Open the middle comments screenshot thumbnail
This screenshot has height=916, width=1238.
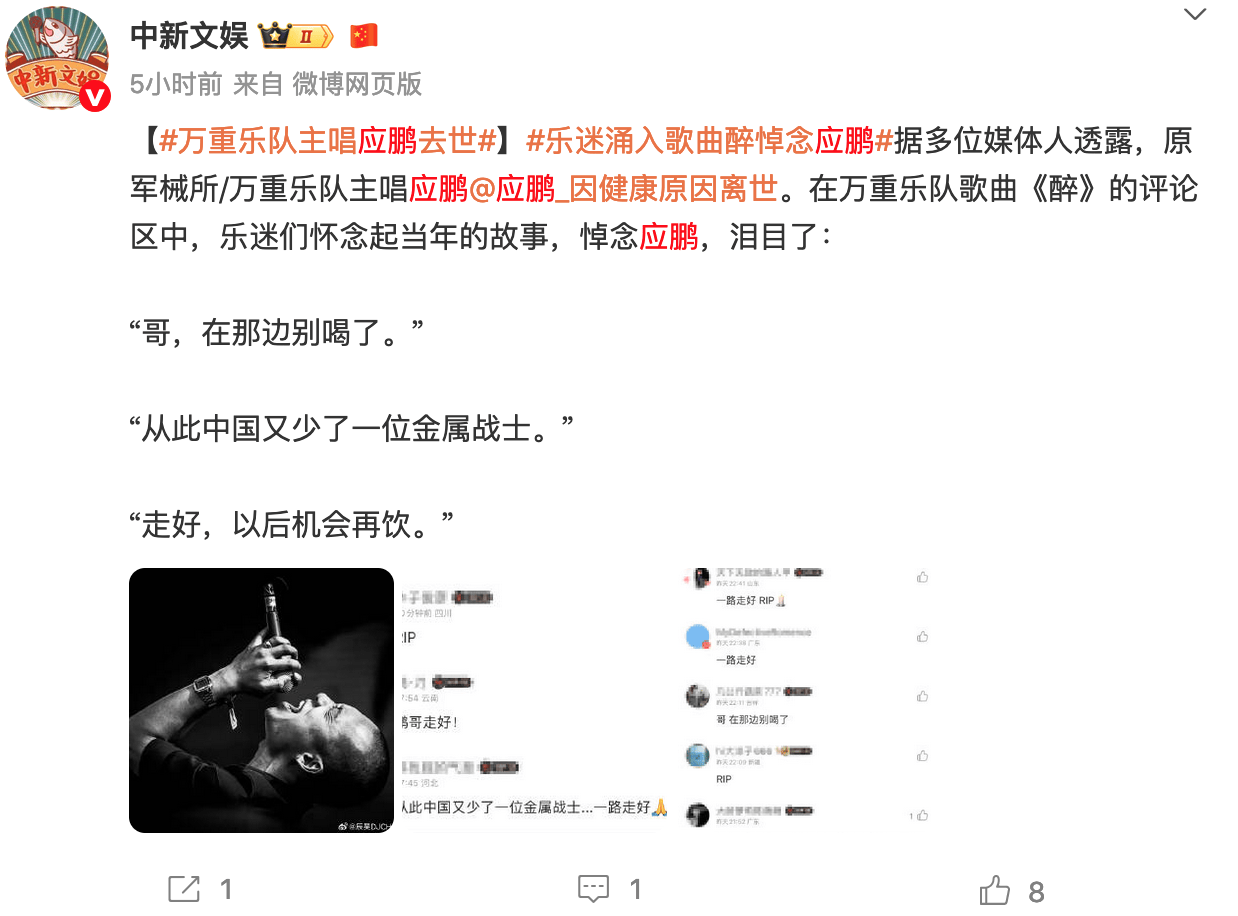(530, 700)
